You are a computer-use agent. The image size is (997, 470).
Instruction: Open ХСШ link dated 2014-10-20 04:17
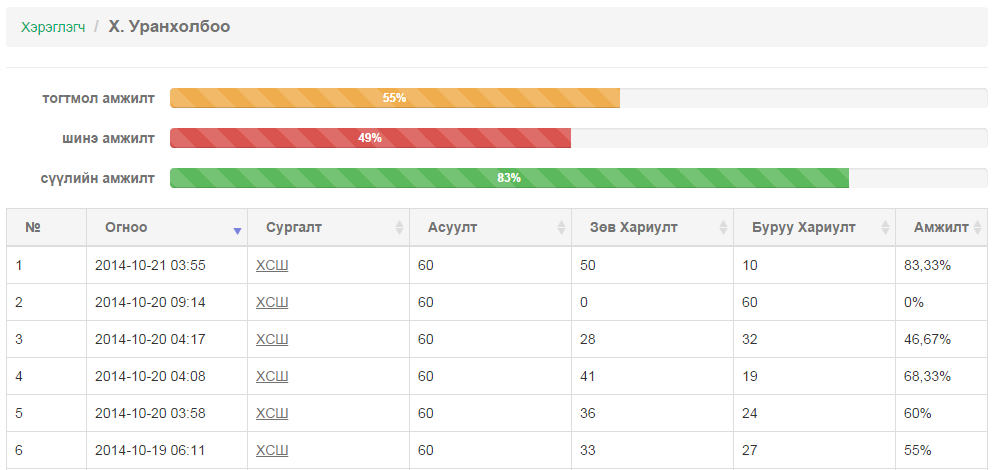pos(272,339)
